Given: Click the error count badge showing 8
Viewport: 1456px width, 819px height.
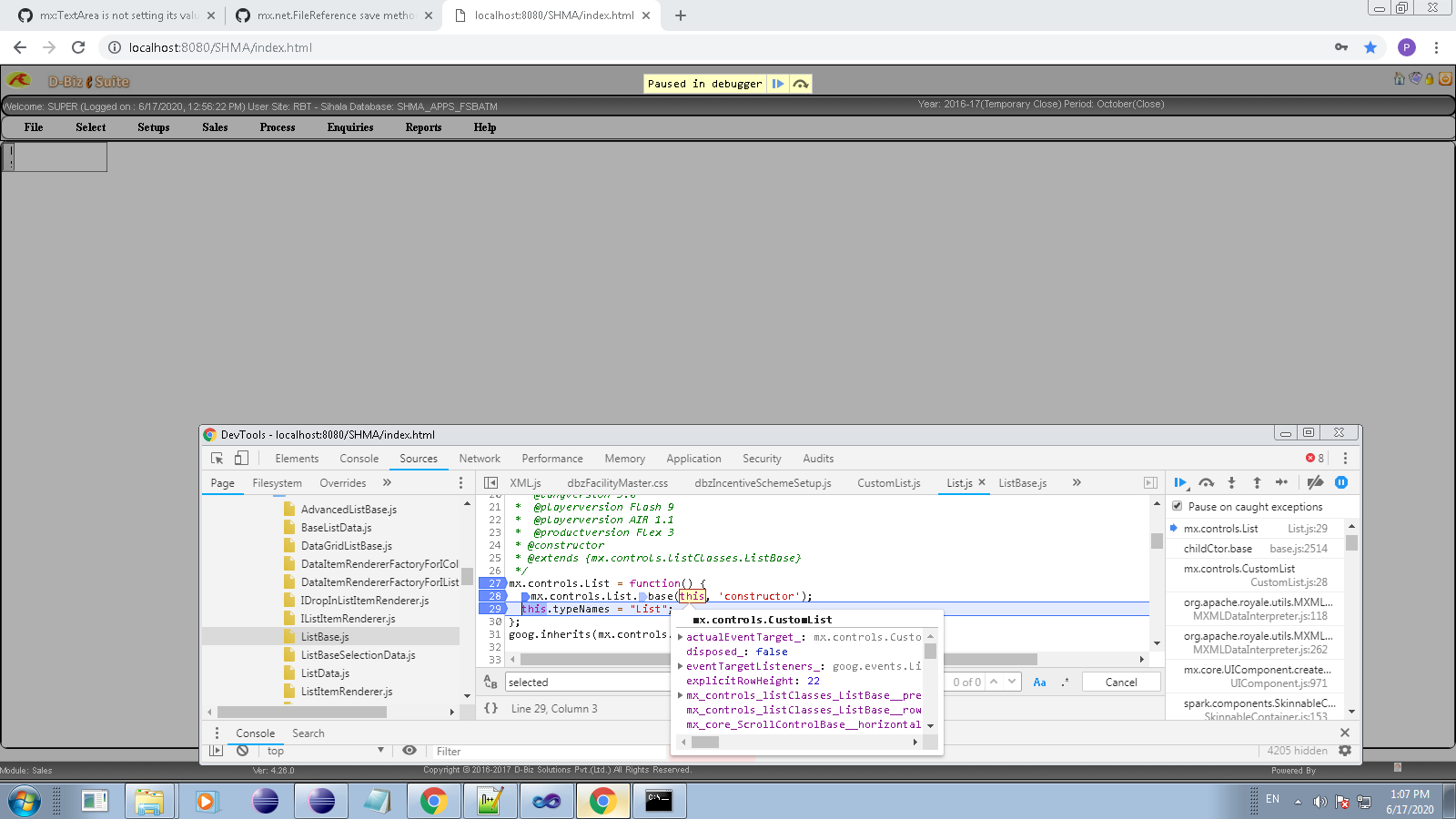Looking at the screenshot, I should pyautogui.click(x=1315, y=459).
